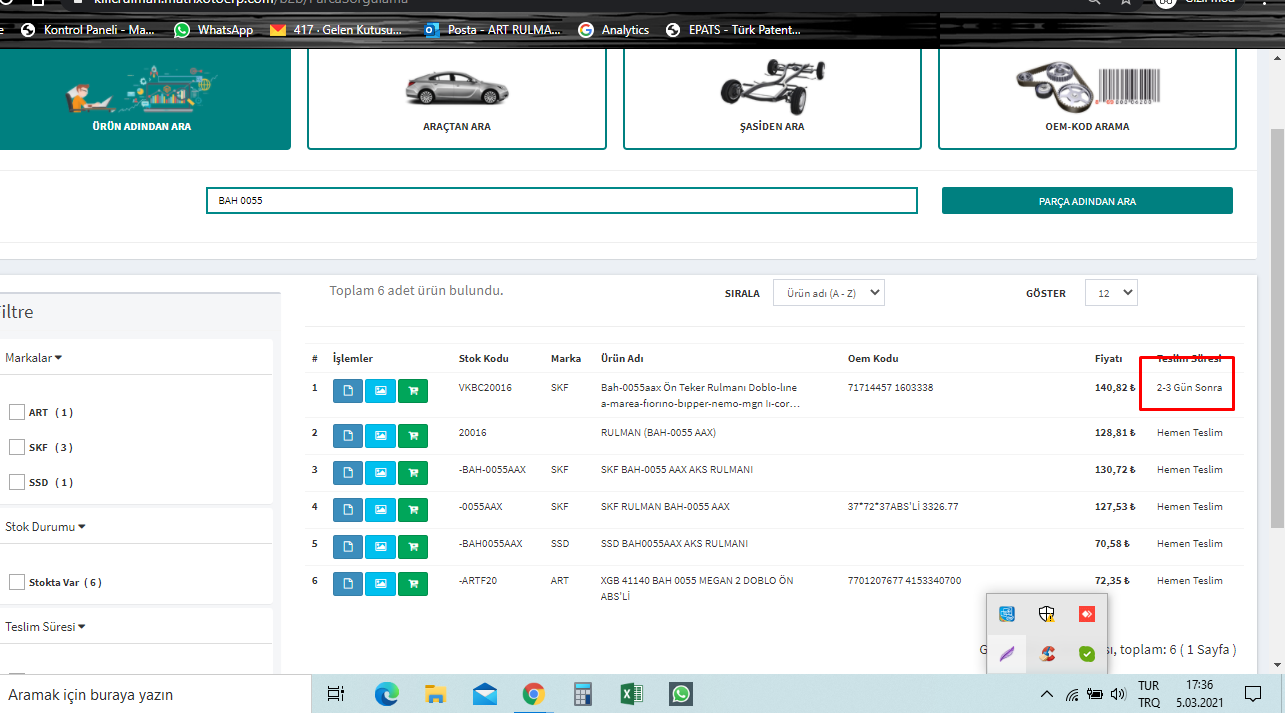
Task: View image of row 6 ART product
Action: [x=380, y=583]
